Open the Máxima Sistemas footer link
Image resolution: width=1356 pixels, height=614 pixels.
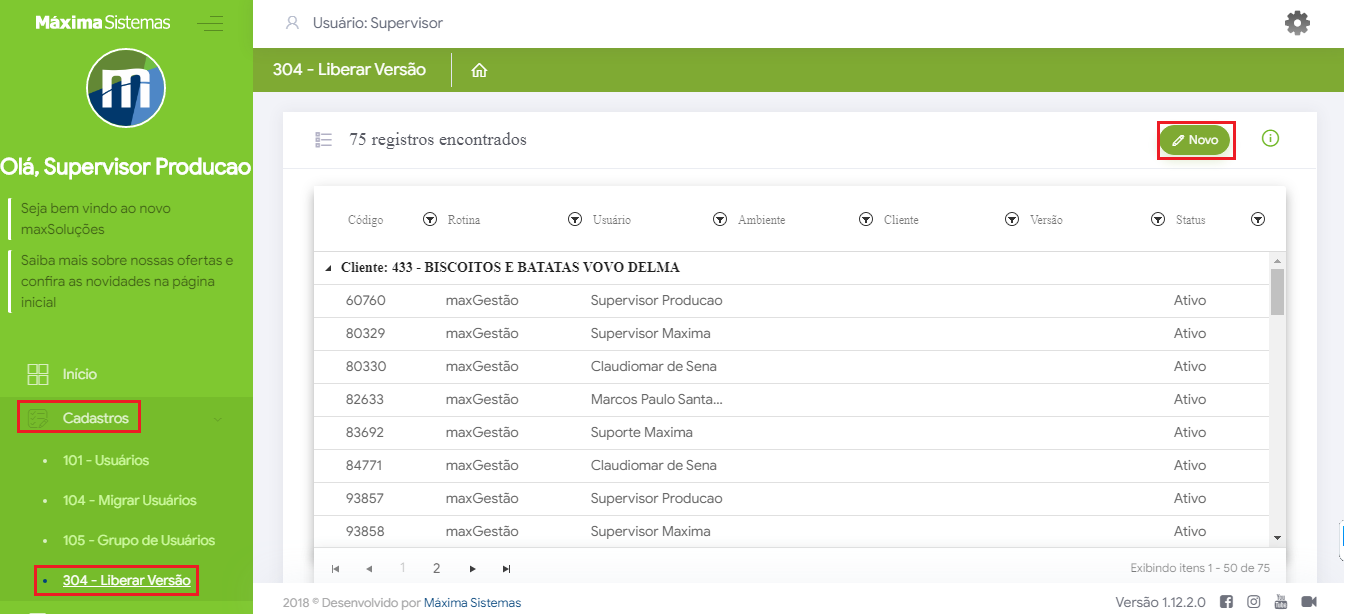point(472,603)
